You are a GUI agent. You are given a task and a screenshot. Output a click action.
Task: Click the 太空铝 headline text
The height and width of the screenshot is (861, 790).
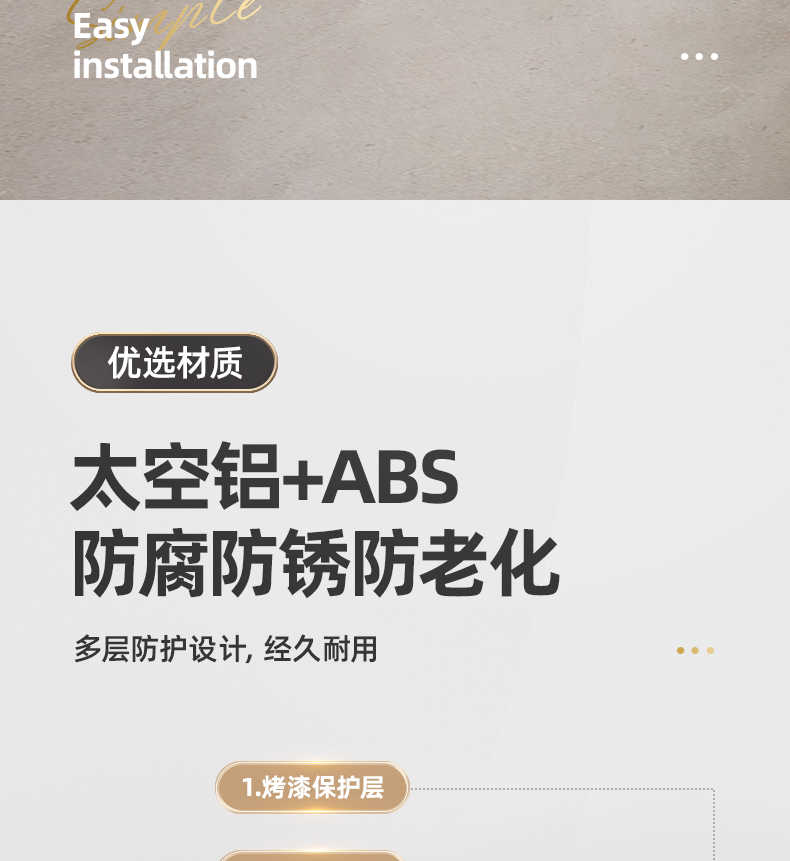pos(176,477)
